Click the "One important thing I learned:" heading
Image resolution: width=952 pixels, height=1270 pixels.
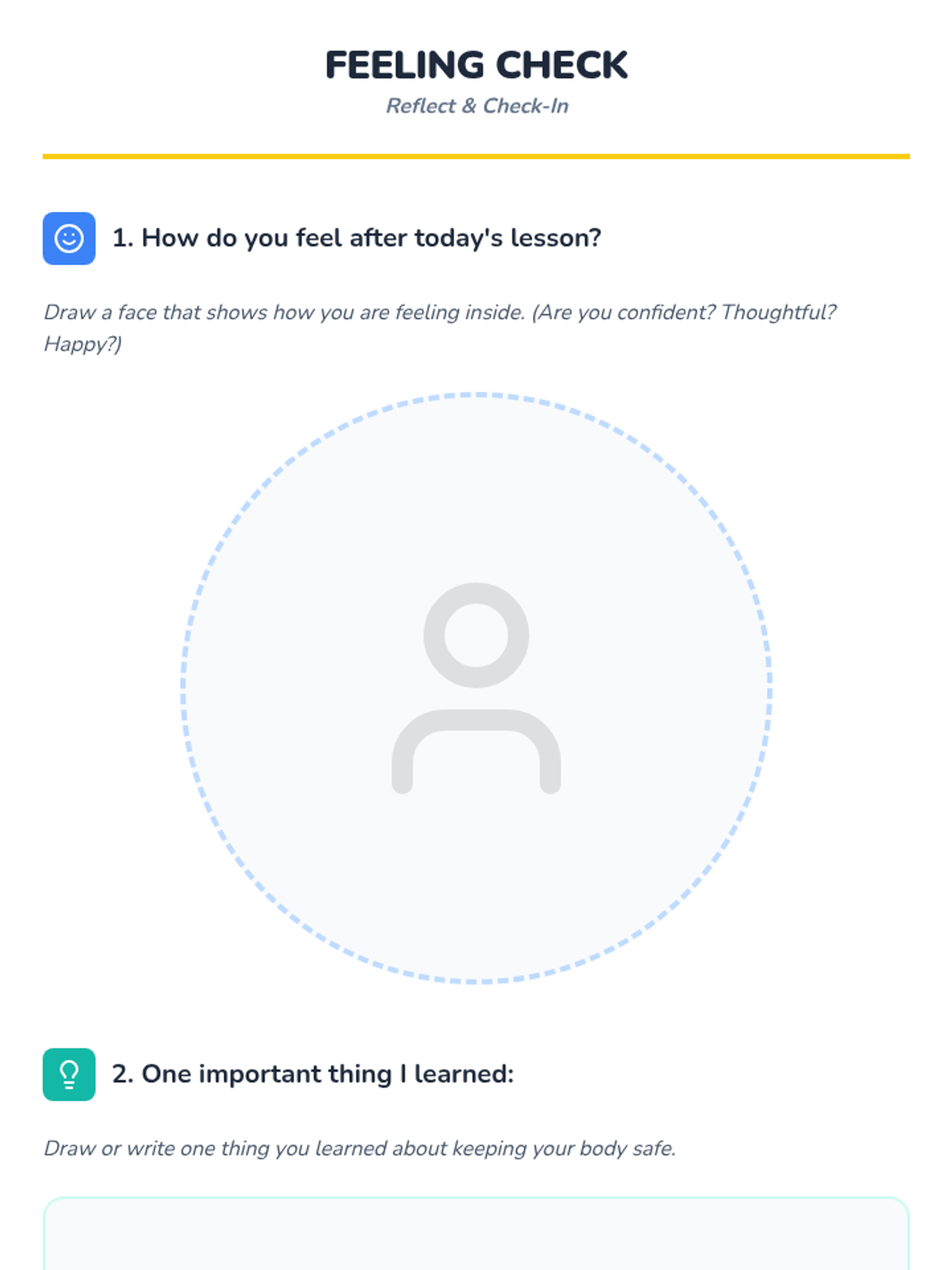point(313,1074)
